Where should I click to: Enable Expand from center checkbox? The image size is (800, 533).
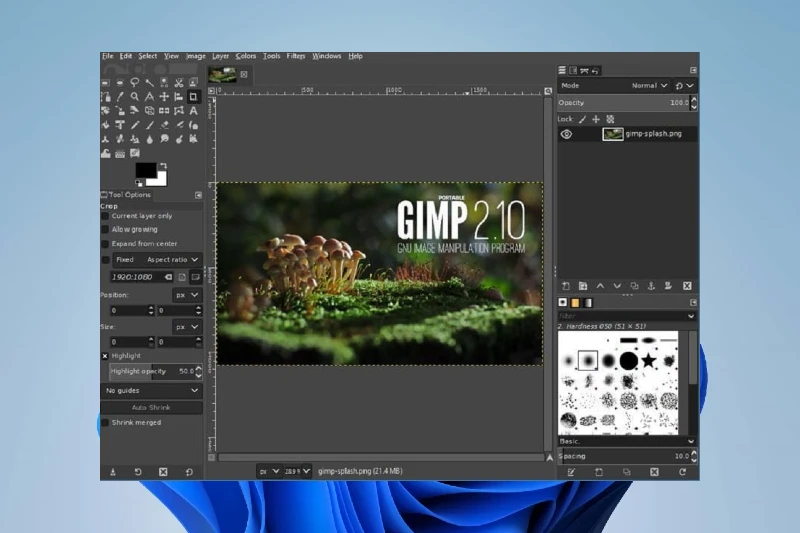click(106, 244)
